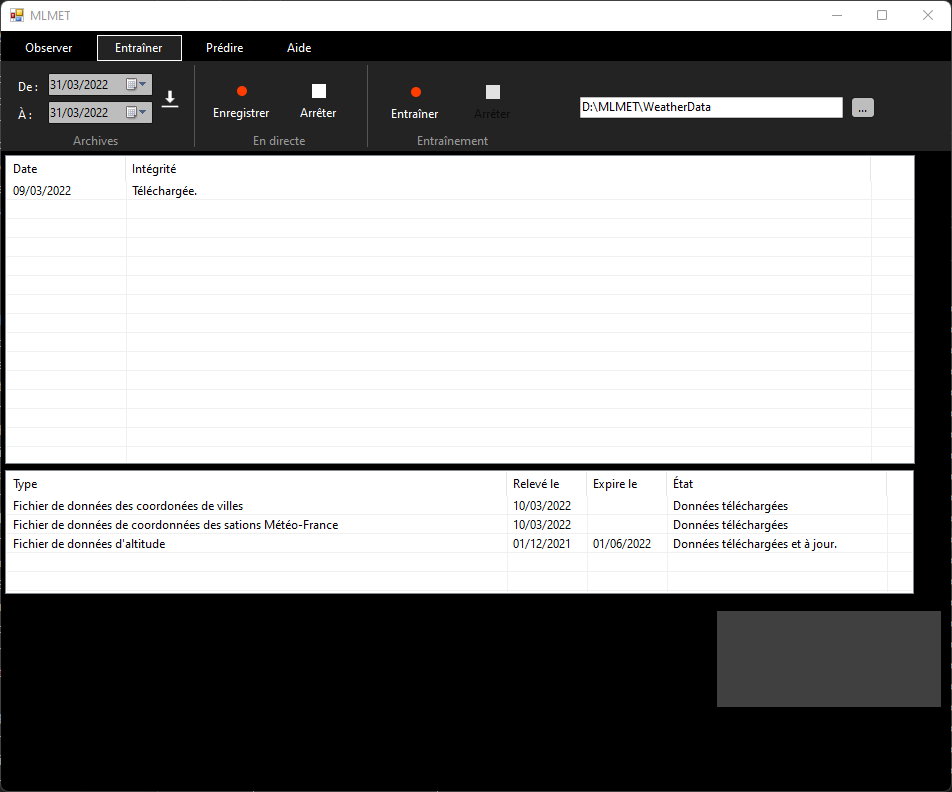Click the greyed Arrêter training stop icon
Viewport: 952px width, 792px height.
pyautogui.click(x=492, y=93)
